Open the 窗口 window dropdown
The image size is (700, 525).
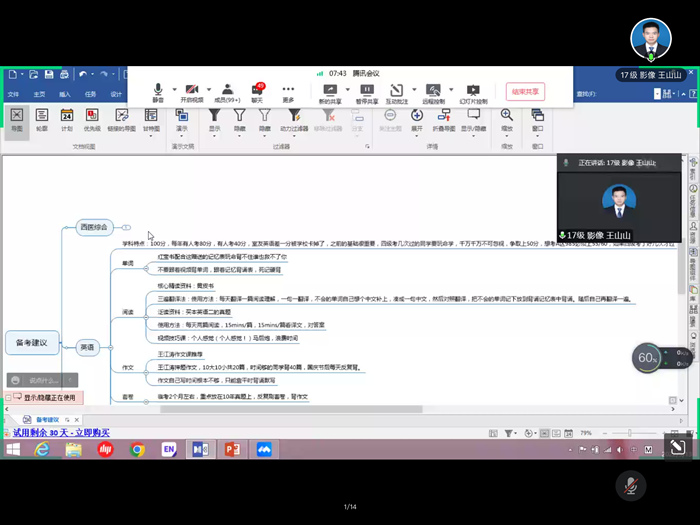(x=538, y=120)
